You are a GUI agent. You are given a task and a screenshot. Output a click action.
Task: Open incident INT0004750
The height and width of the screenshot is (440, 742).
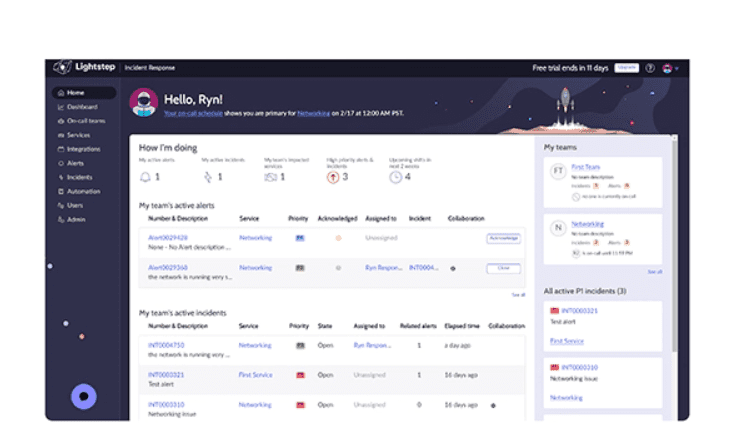(166, 345)
